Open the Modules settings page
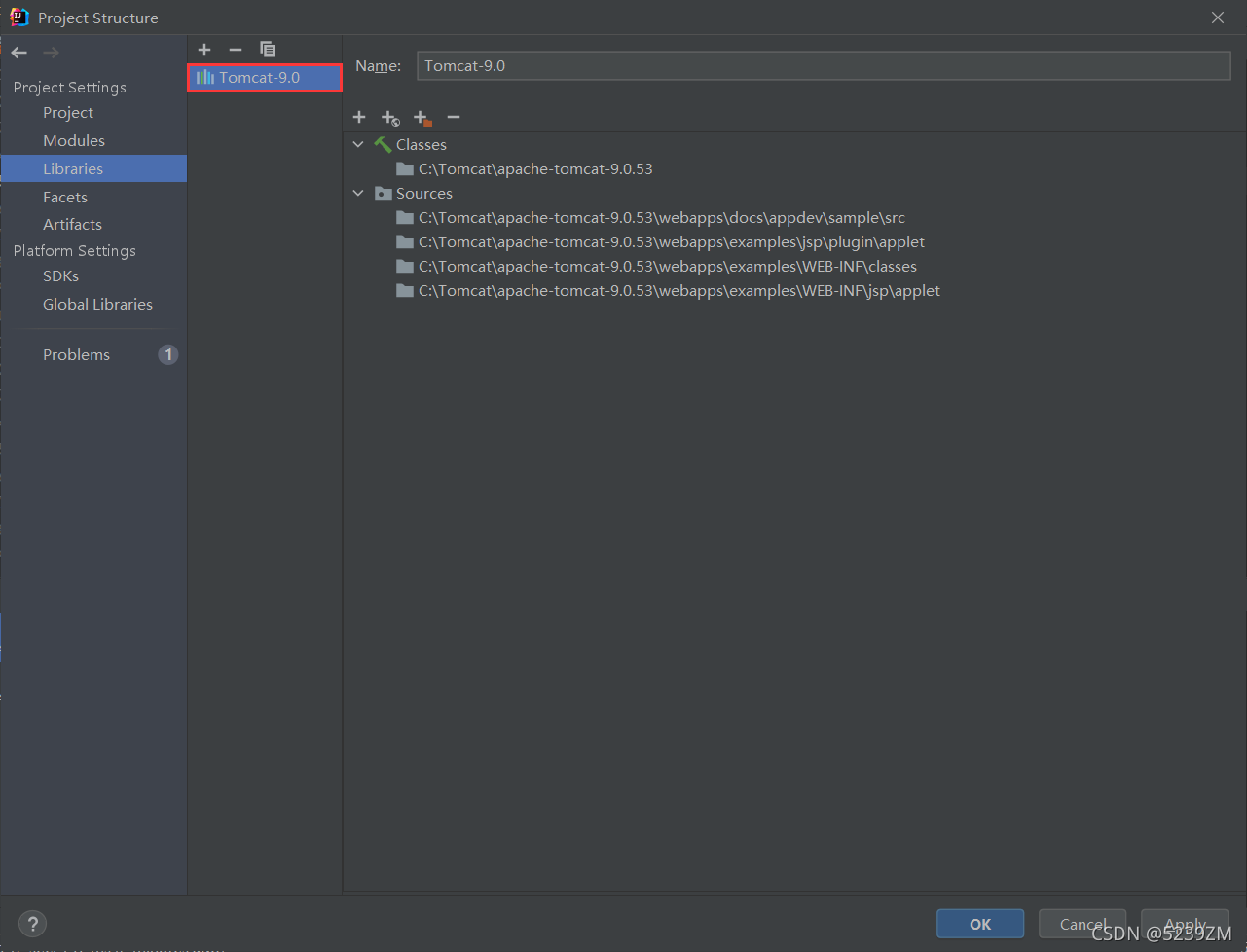Screen dimensions: 1247x952 [74, 141]
